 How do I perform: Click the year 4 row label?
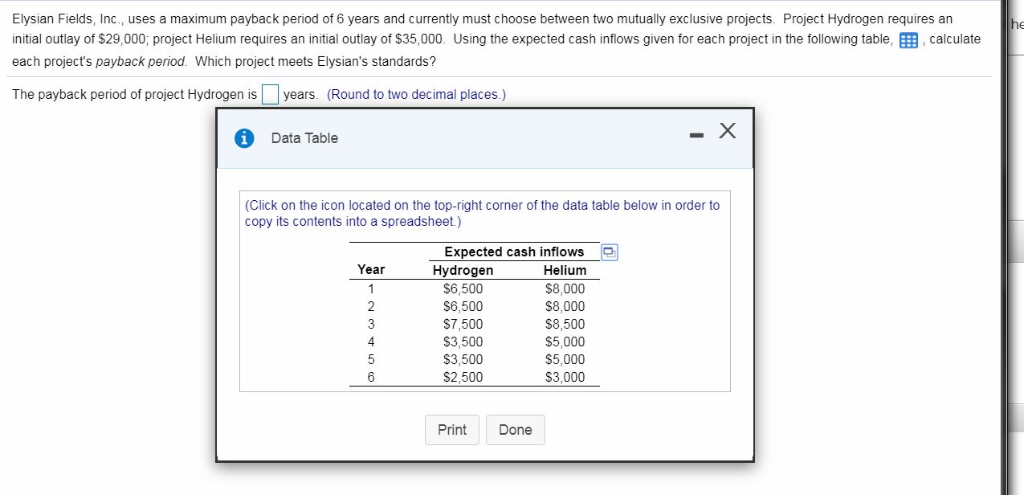pos(371,342)
